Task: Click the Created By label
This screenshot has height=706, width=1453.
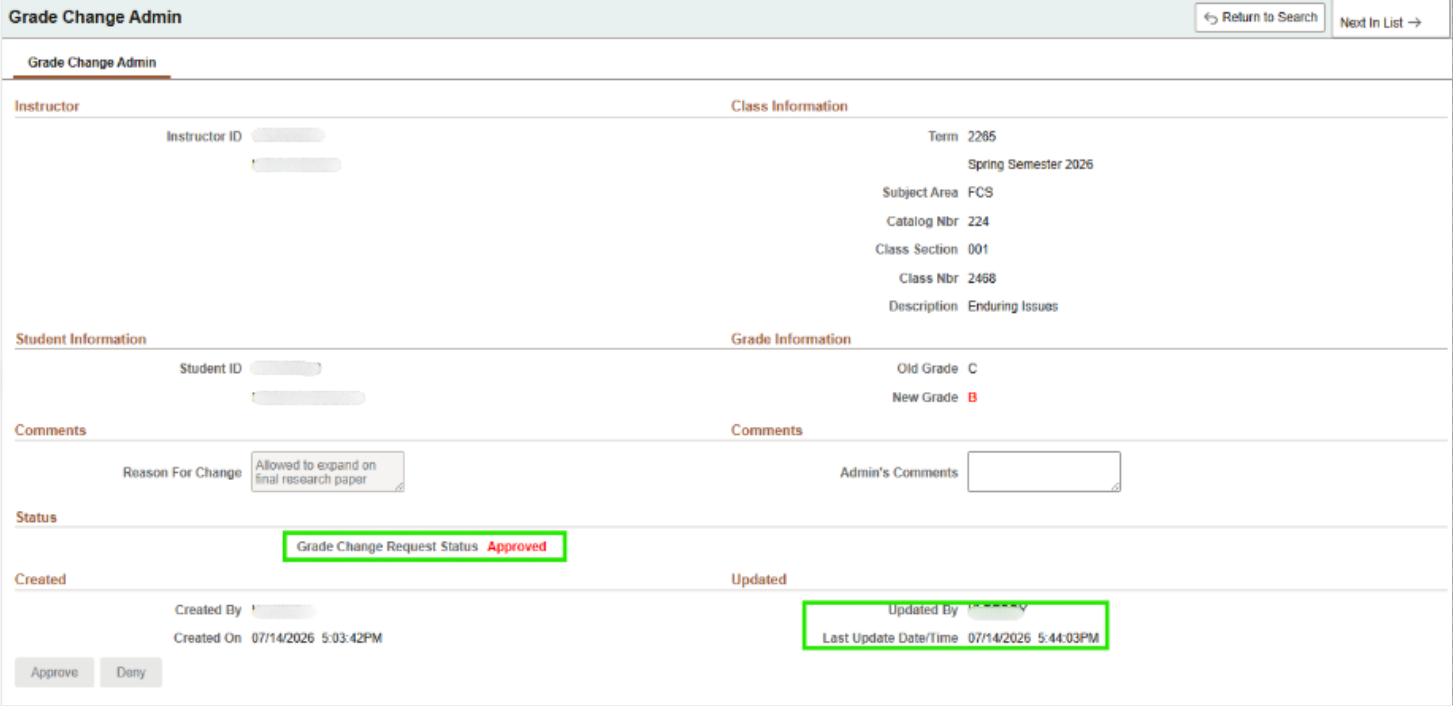Action: pos(208,610)
